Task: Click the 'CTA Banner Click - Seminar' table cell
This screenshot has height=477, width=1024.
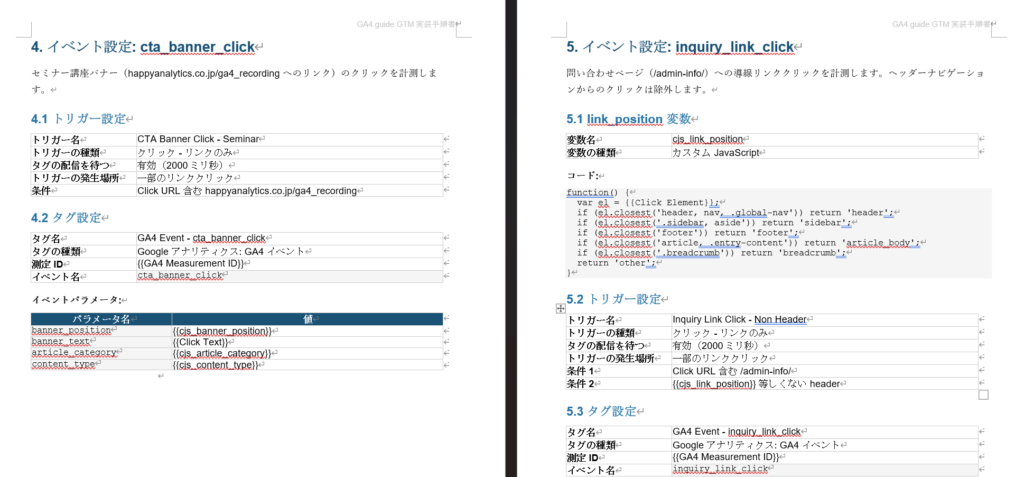Action: pos(198,140)
